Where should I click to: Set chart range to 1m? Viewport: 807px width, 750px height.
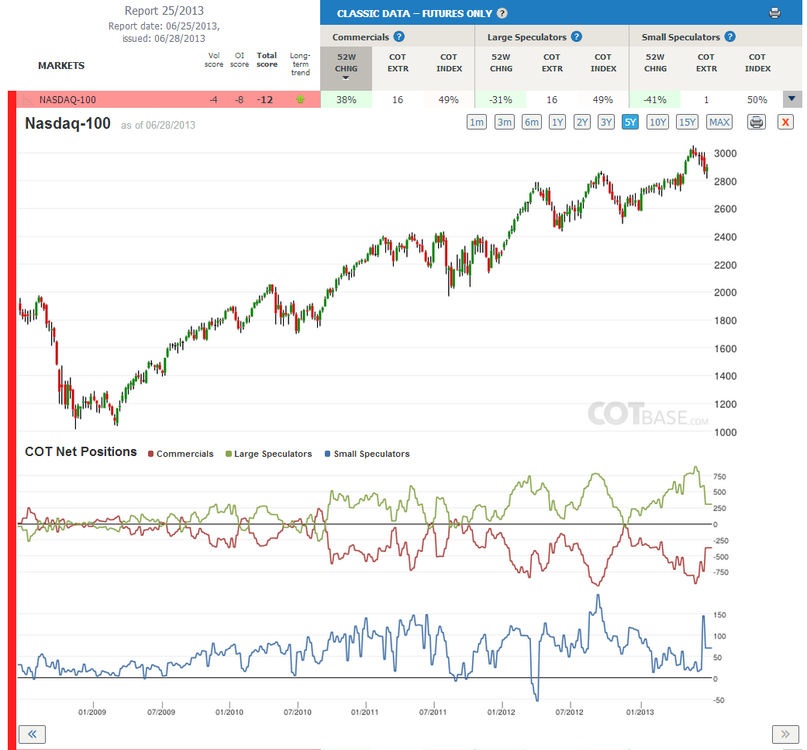pyautogui.click(x=477, y=122)
